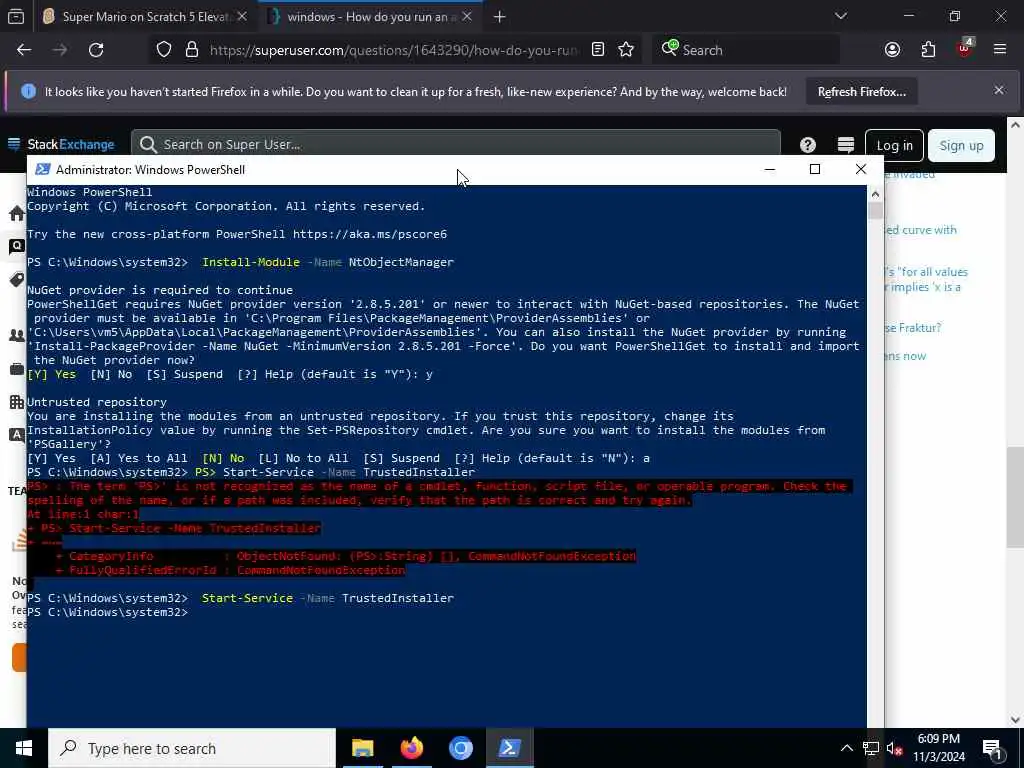Screen dimensions: 1024x768
Task: Switch to the windows - How do you run tab
Action: [x=371, y=17]
